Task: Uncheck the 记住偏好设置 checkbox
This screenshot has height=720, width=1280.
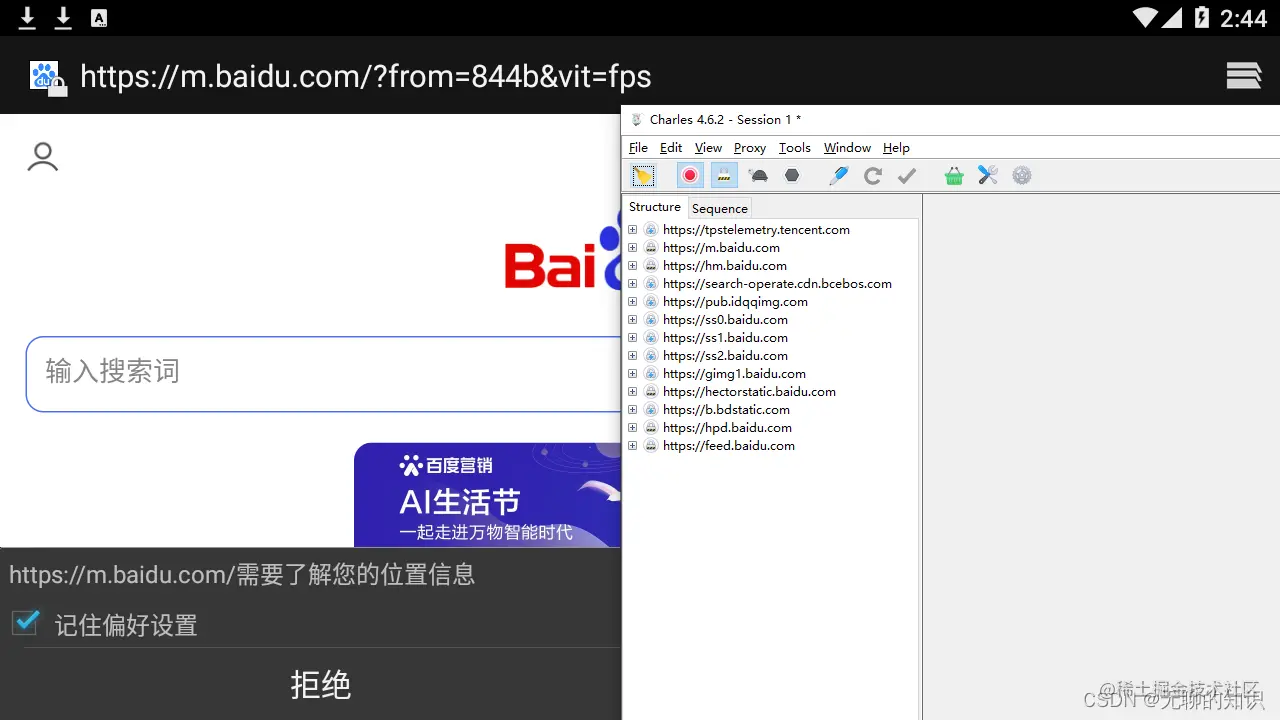Action: click(x=25, y=622)
